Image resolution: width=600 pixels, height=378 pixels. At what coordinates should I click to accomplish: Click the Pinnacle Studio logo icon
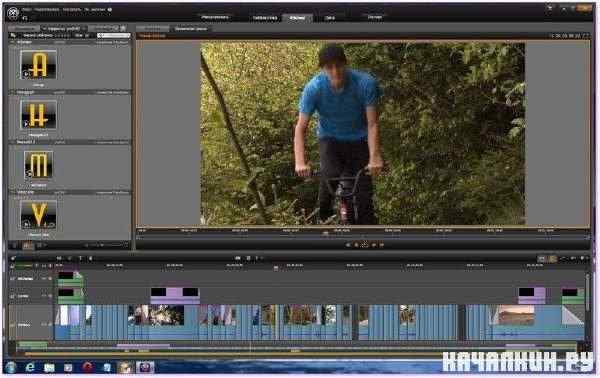tap(13, 14)
